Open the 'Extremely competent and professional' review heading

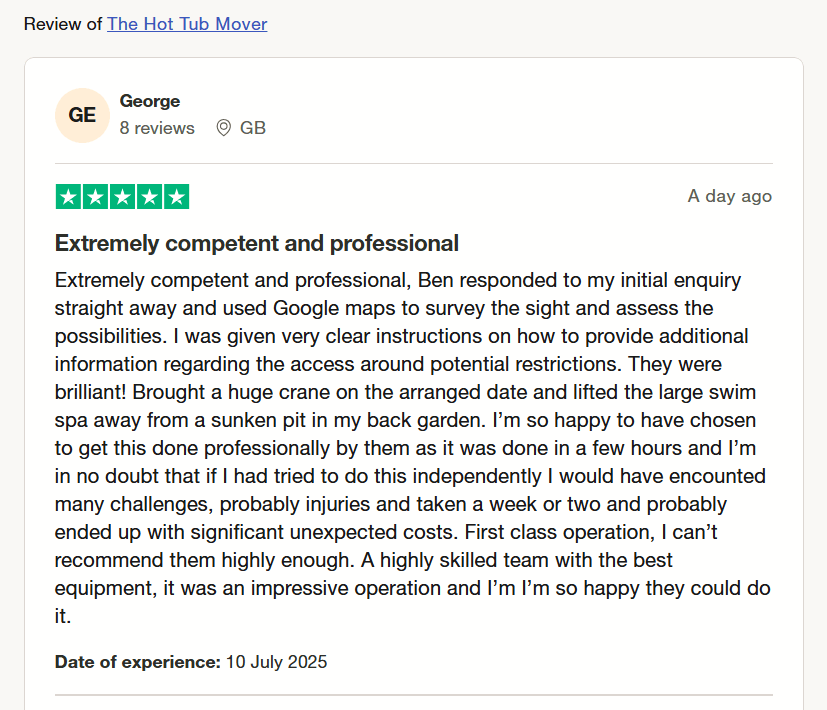click(257, 244)
